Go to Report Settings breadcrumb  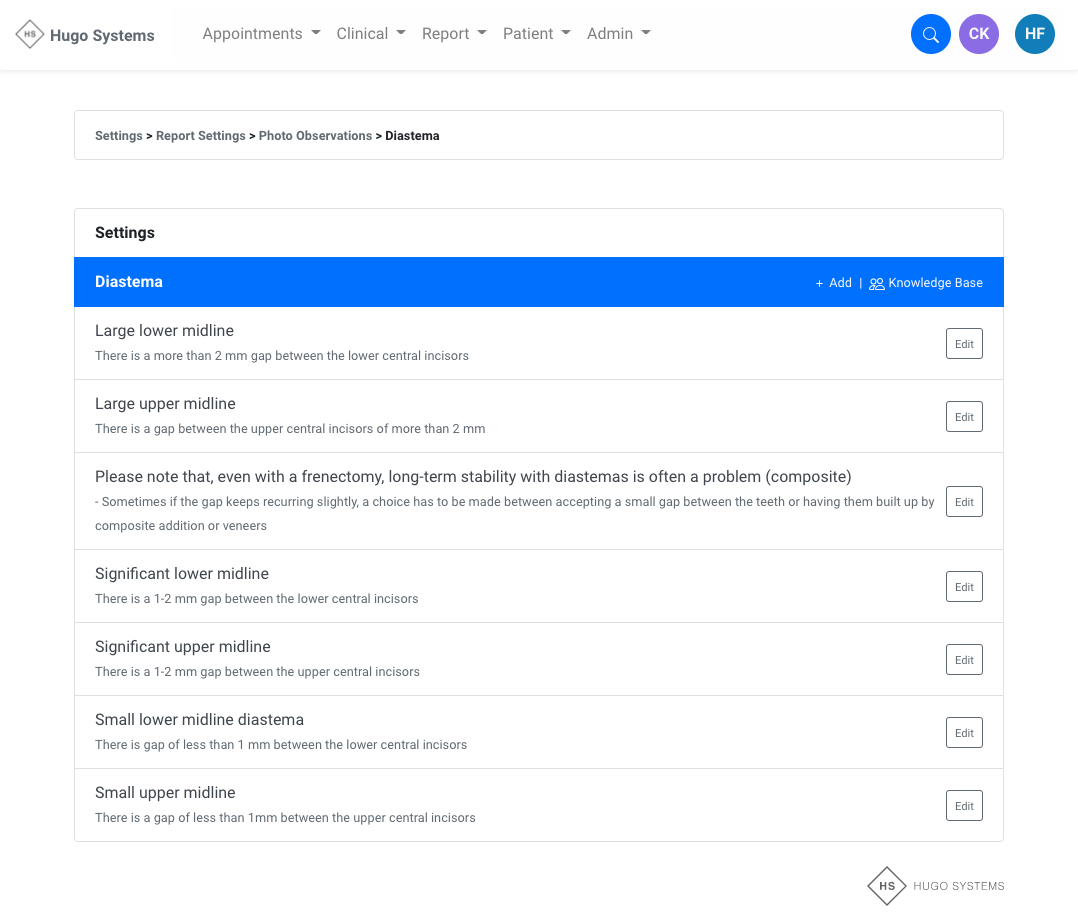pyautogui.click(x=200, y=136)
